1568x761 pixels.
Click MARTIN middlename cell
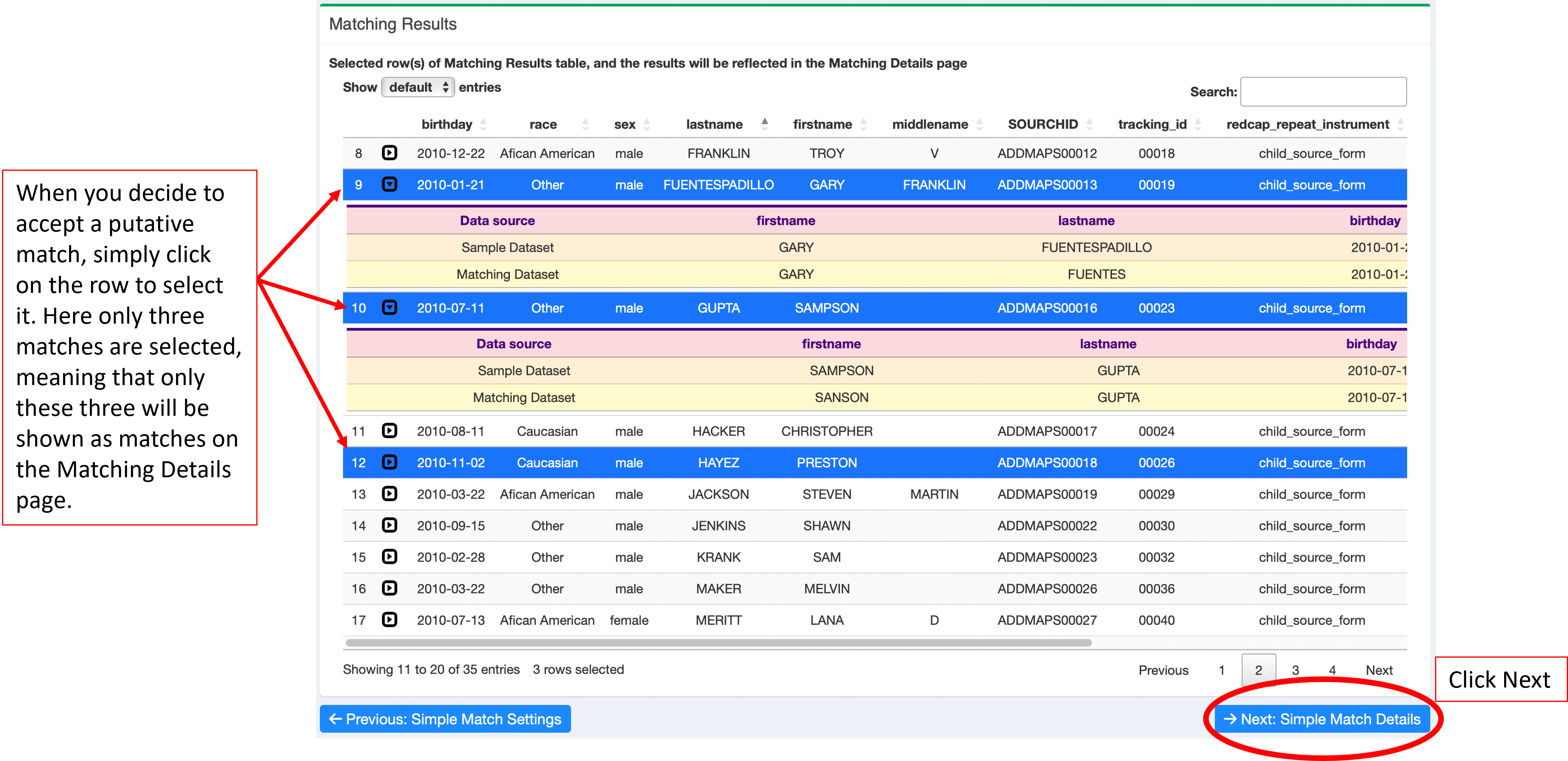(934, 494)
